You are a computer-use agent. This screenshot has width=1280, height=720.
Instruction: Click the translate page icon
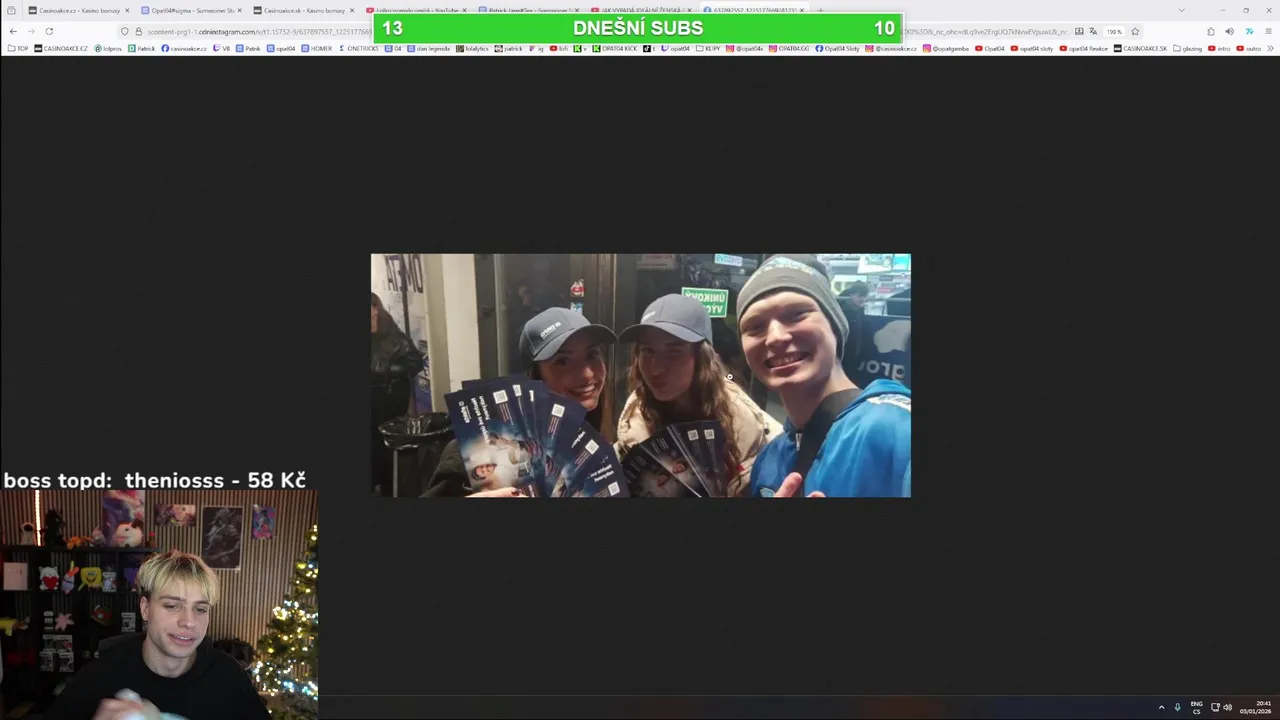[1093, 31]
